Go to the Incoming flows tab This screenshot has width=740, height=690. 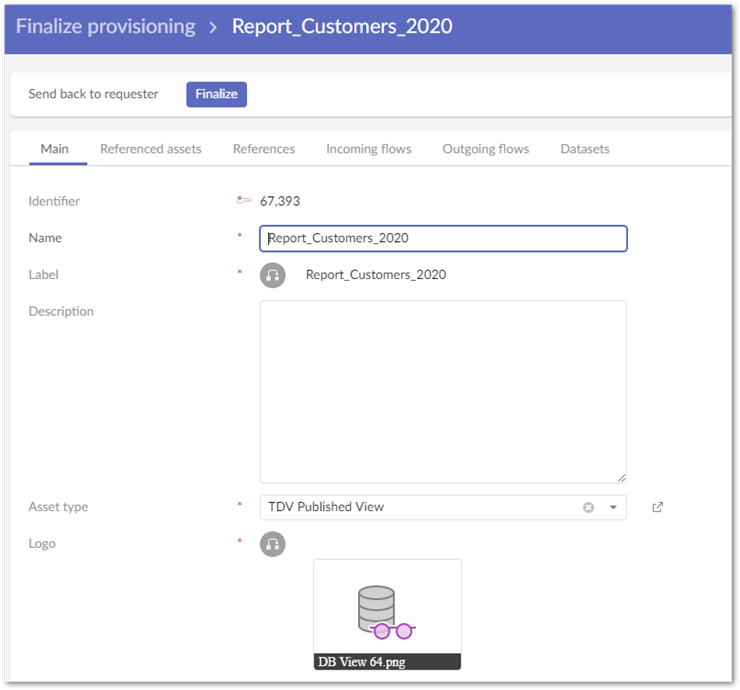368,149
